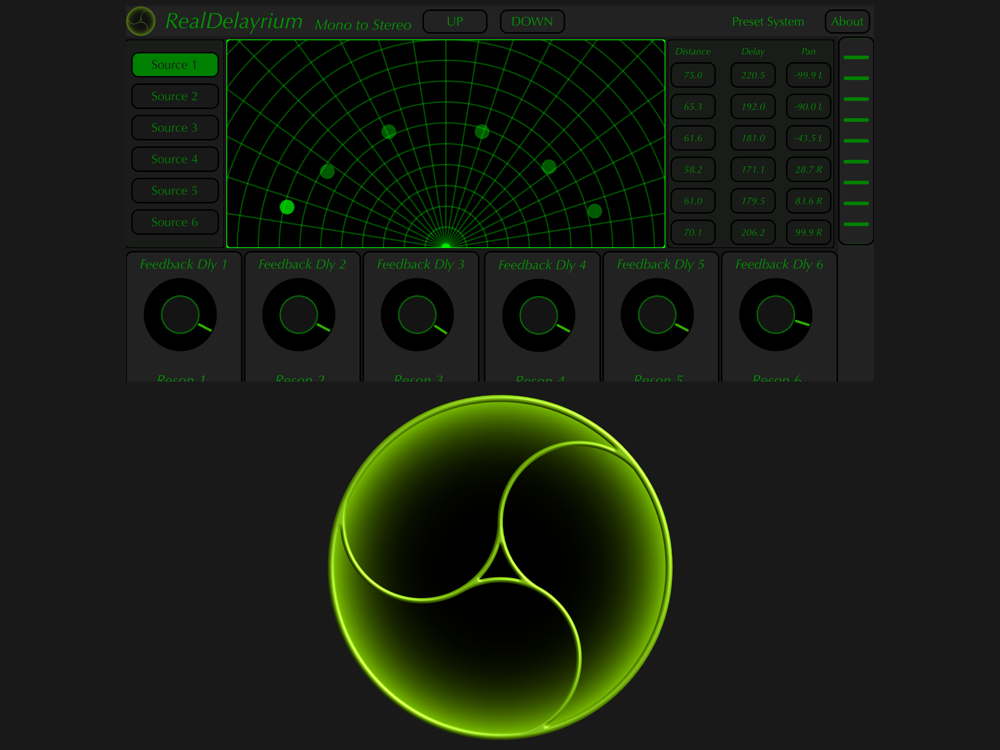Click Pan field showing -90.0 L
The height and width of the screenshot is (750, 1000).
pos(809,107)
